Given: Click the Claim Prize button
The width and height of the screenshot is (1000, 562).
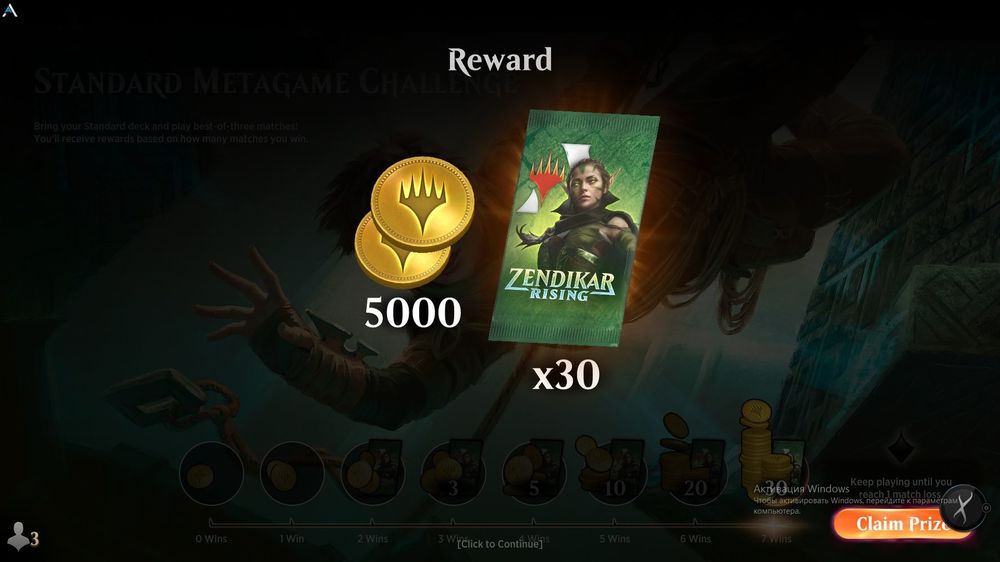Looking at the screenshot, I should point(899,524).
